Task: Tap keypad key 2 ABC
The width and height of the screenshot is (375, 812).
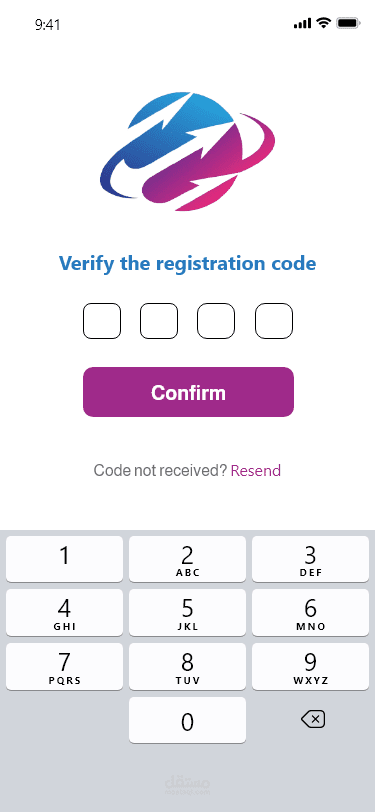Action: (188, 559)
